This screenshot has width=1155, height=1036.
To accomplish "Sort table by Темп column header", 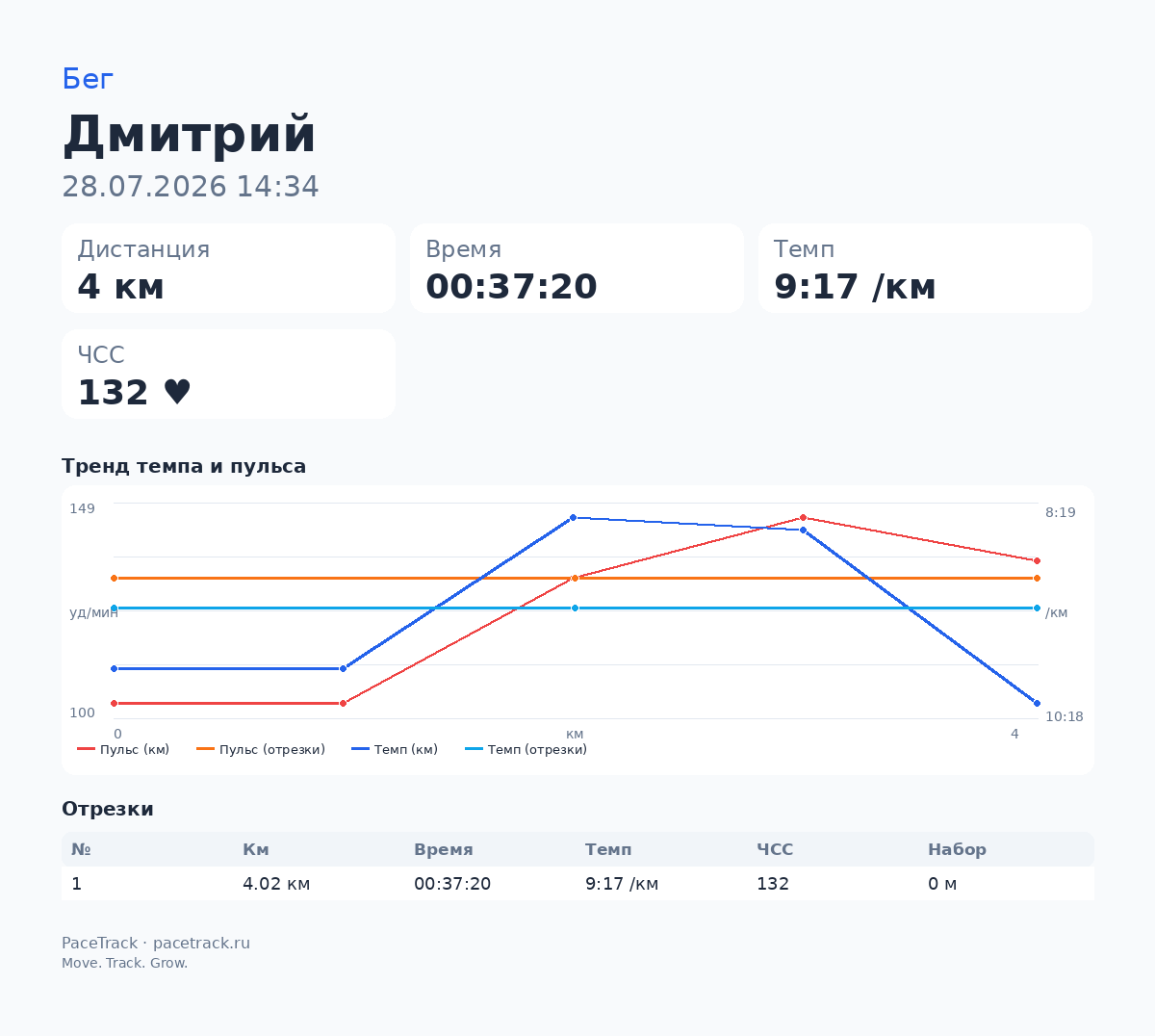I will click(608, 849).
